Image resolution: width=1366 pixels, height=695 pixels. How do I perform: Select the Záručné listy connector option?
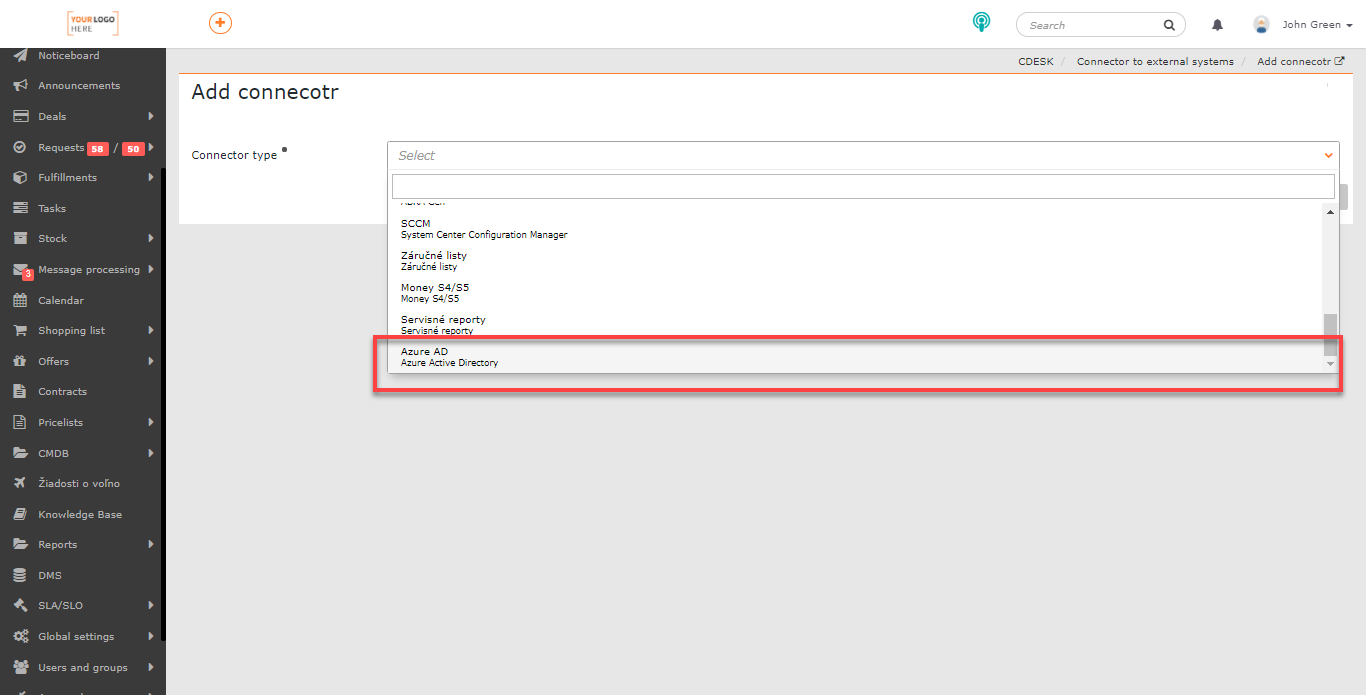click(856, 261)
